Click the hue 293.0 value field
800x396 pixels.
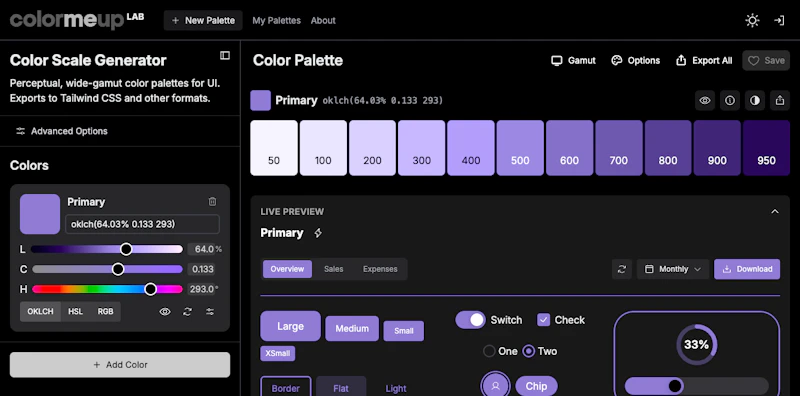point(203,289)
